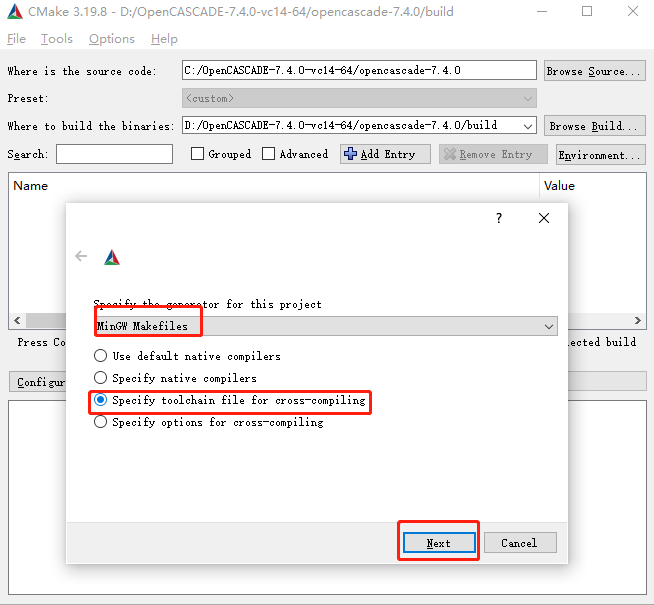Click the help question mark in dialog

pos(499,218)
